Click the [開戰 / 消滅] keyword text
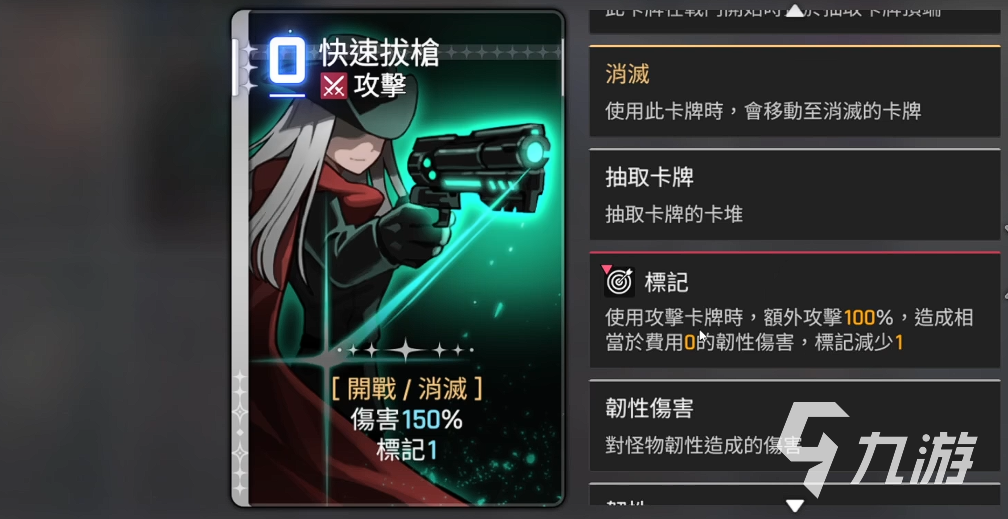Screen dimensions: 1008x519 407,388
